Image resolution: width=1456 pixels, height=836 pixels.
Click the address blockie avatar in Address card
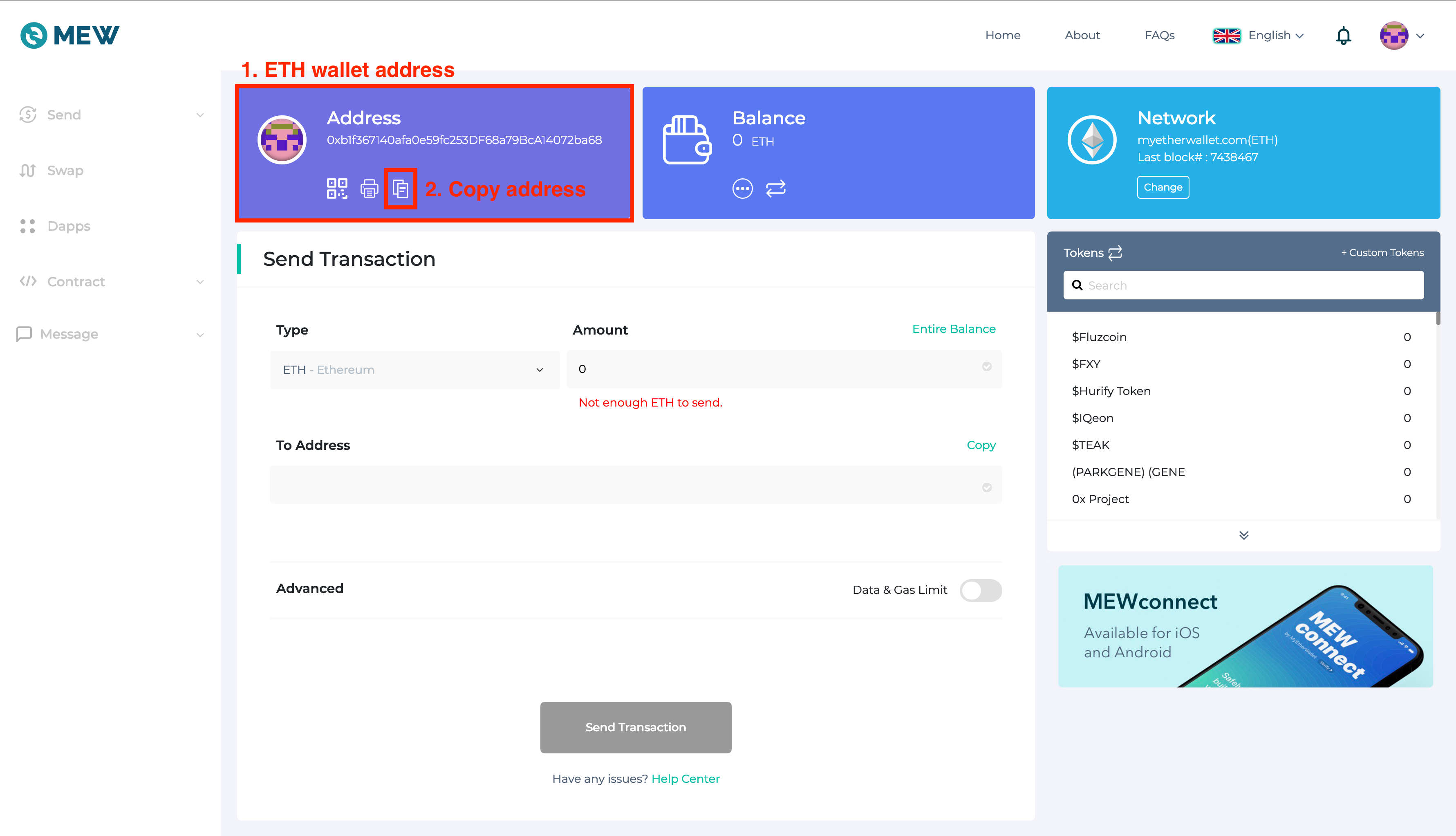(x=282, y=139)
